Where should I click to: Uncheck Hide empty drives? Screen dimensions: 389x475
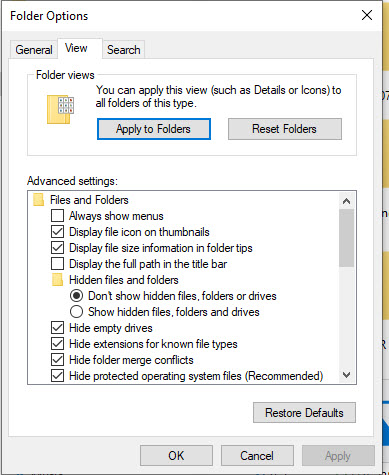[x=57, y=328]
